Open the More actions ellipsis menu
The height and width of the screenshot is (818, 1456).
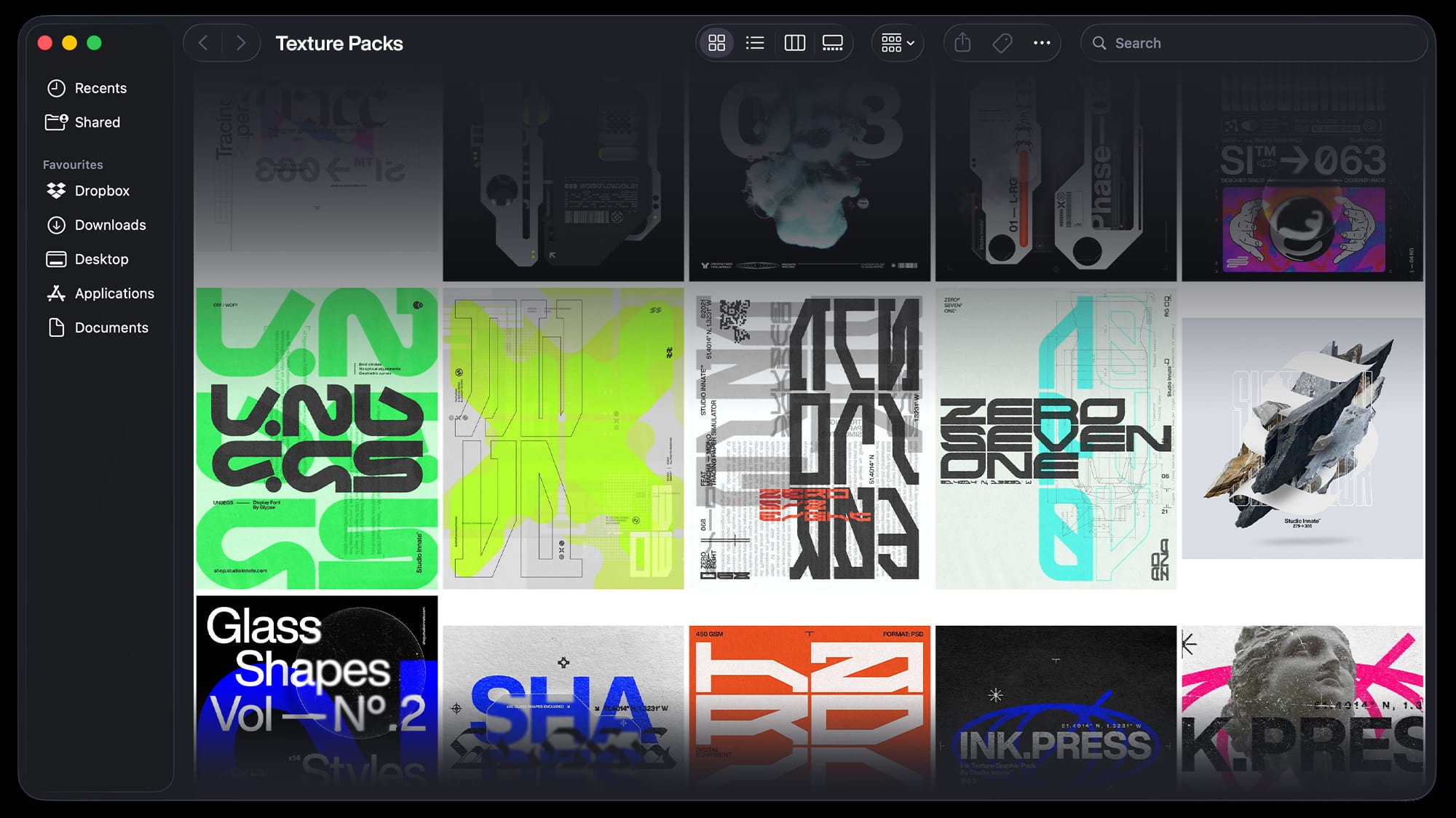click(1042, 42)
